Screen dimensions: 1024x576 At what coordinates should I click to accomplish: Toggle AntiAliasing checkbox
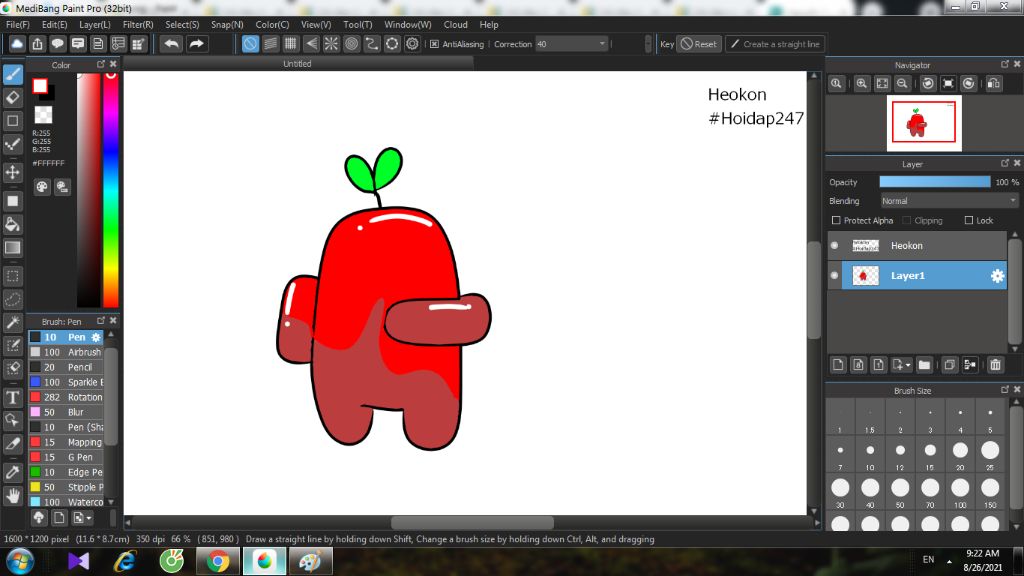click(434, 44)
